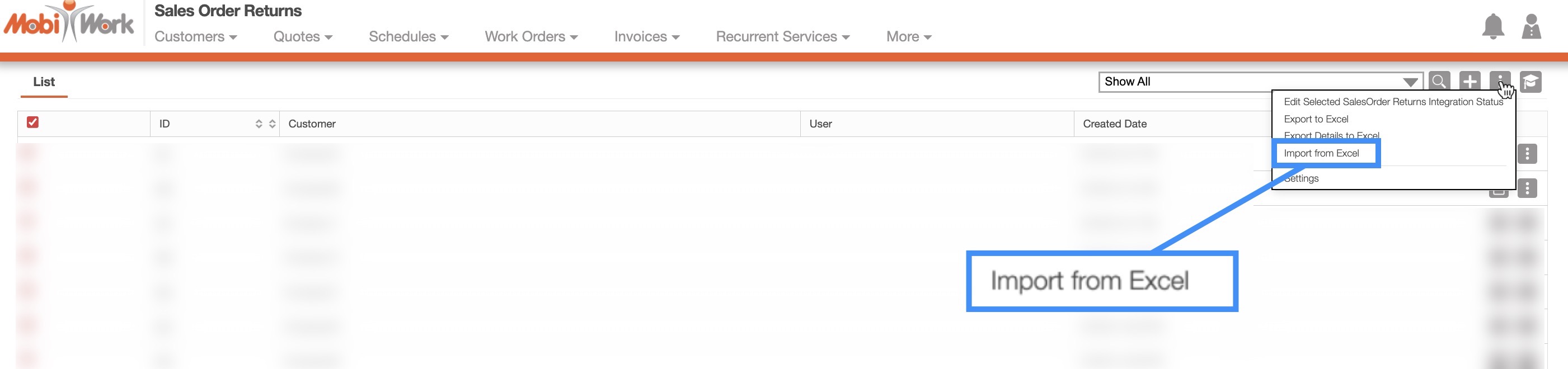Open second row's three-dot actions button

pyautogui.click(x=1527, y=188)
